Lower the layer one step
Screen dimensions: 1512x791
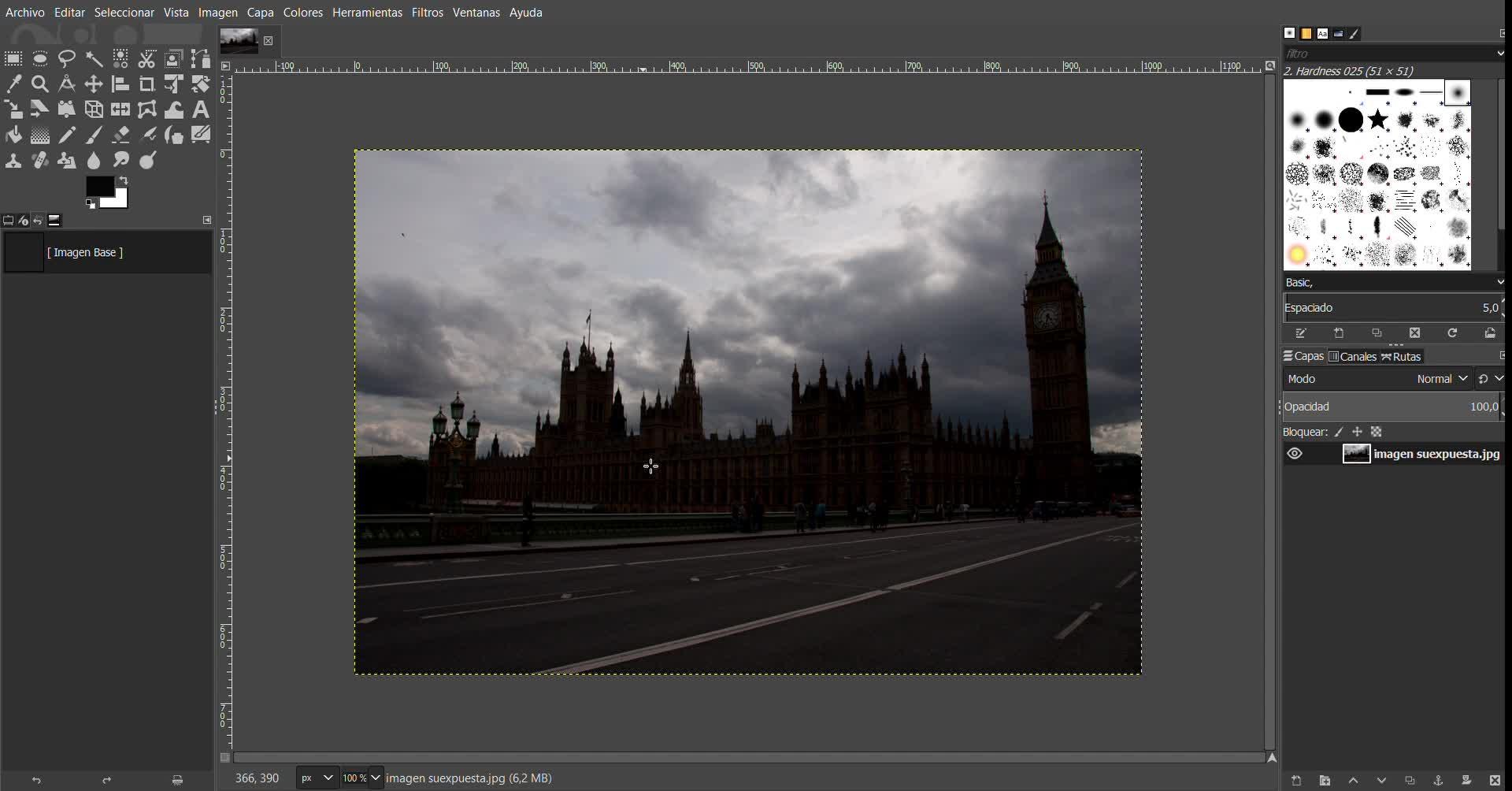[1381, 781]
